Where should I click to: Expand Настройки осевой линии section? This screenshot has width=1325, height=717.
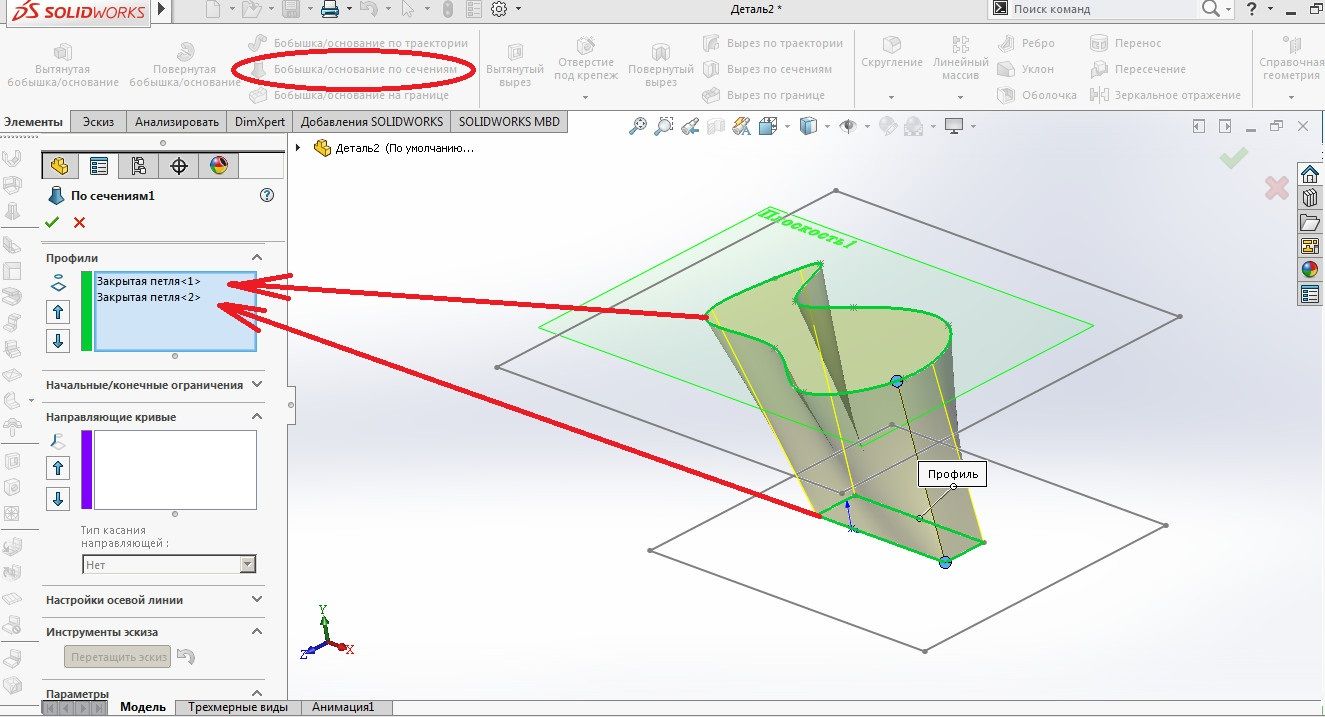tap(257, 600)
